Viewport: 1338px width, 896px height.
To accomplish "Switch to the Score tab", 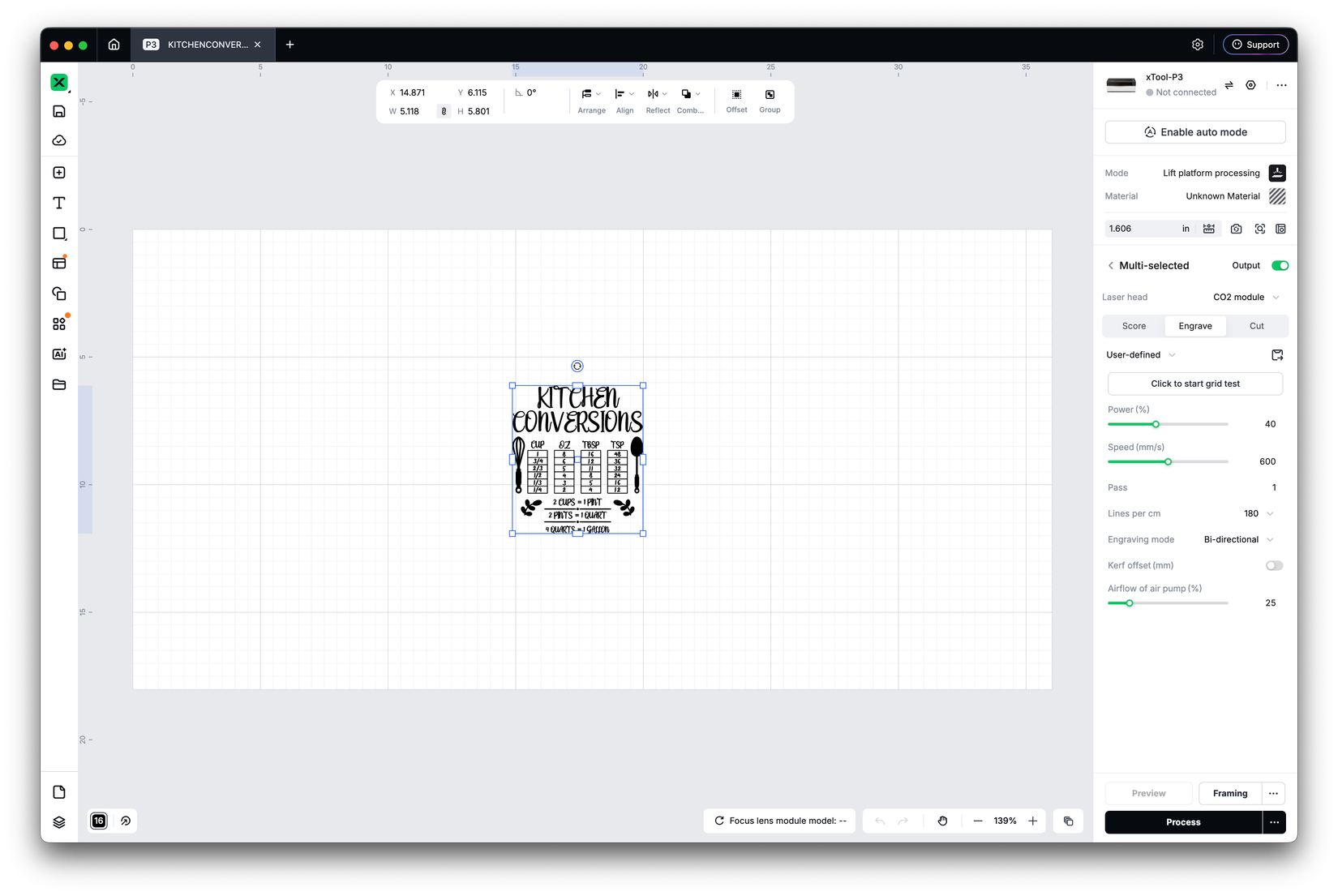I will [1134, 326].
